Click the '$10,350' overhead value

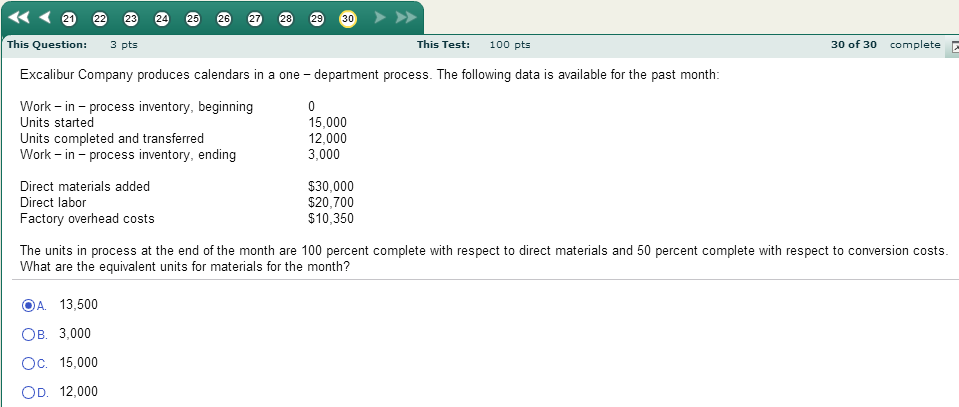tap(331, 218)
